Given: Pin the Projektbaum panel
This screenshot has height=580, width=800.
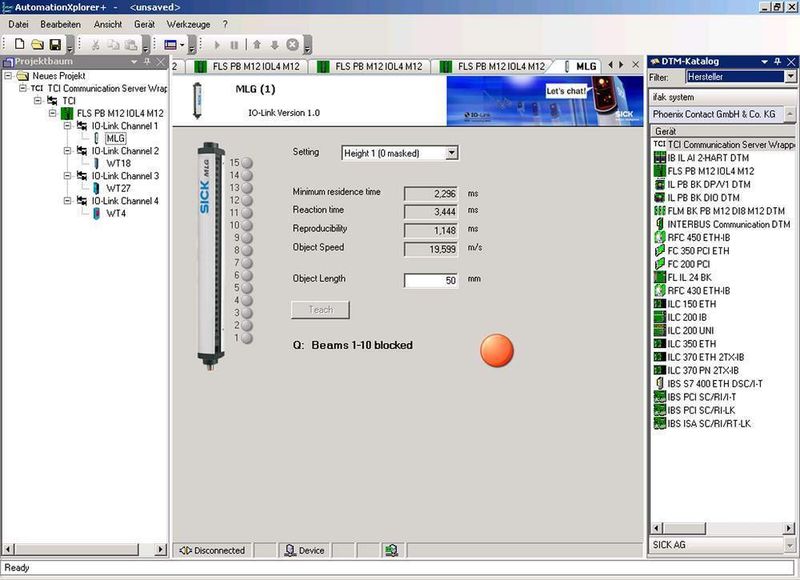Looking at the screenshot, I should point(145,62).
